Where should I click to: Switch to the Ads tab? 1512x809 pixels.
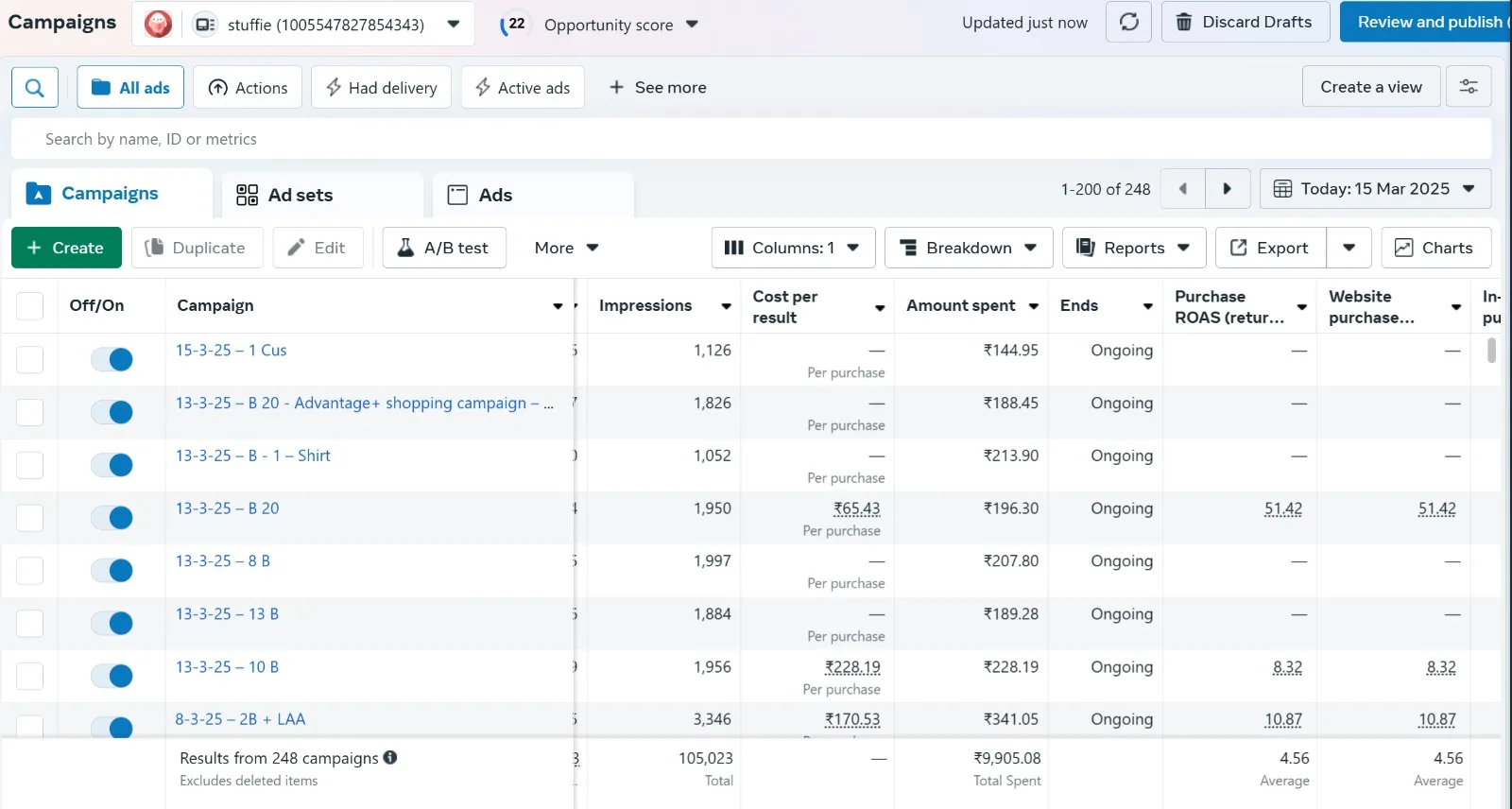(533, 195)
